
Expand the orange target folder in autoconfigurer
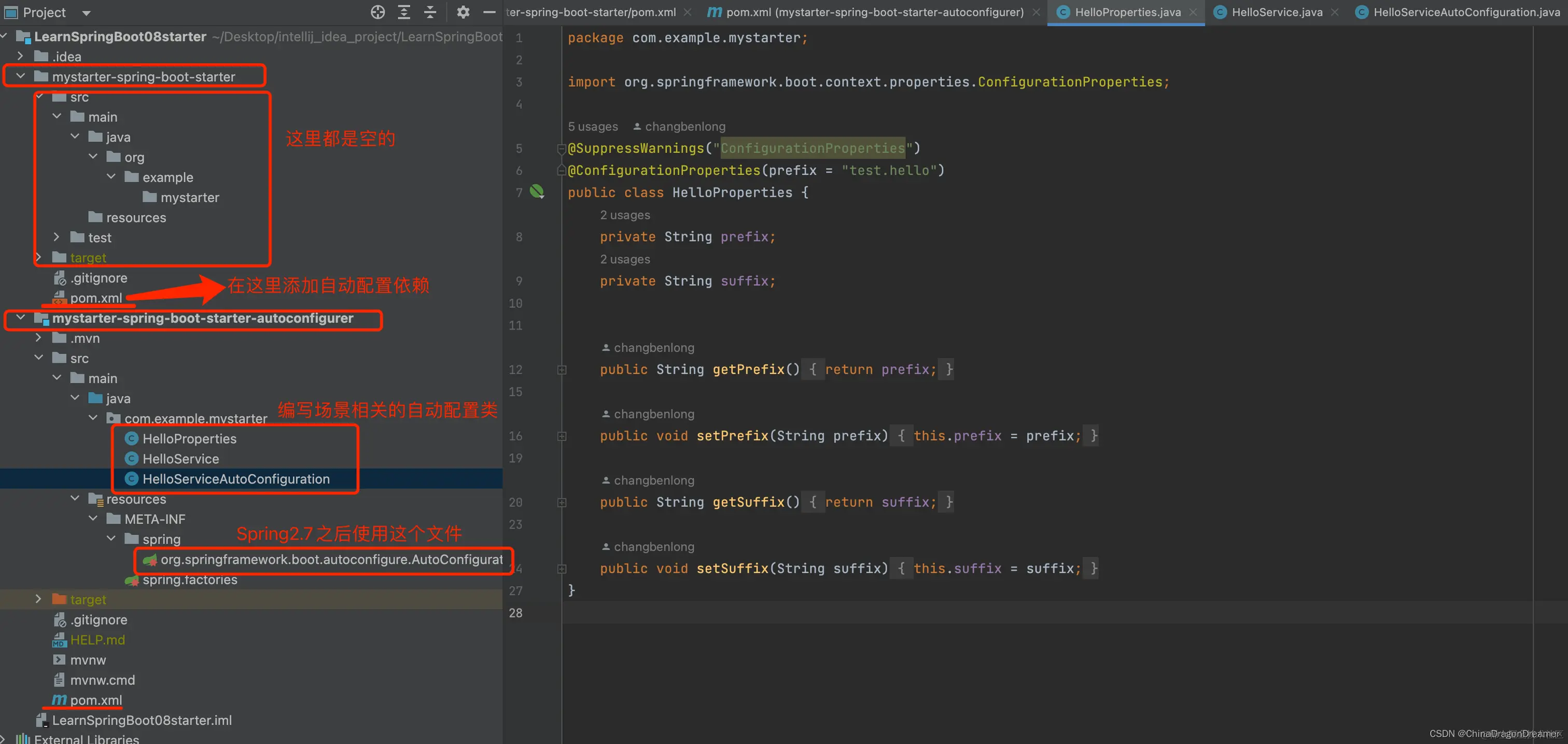click(38, 599)
